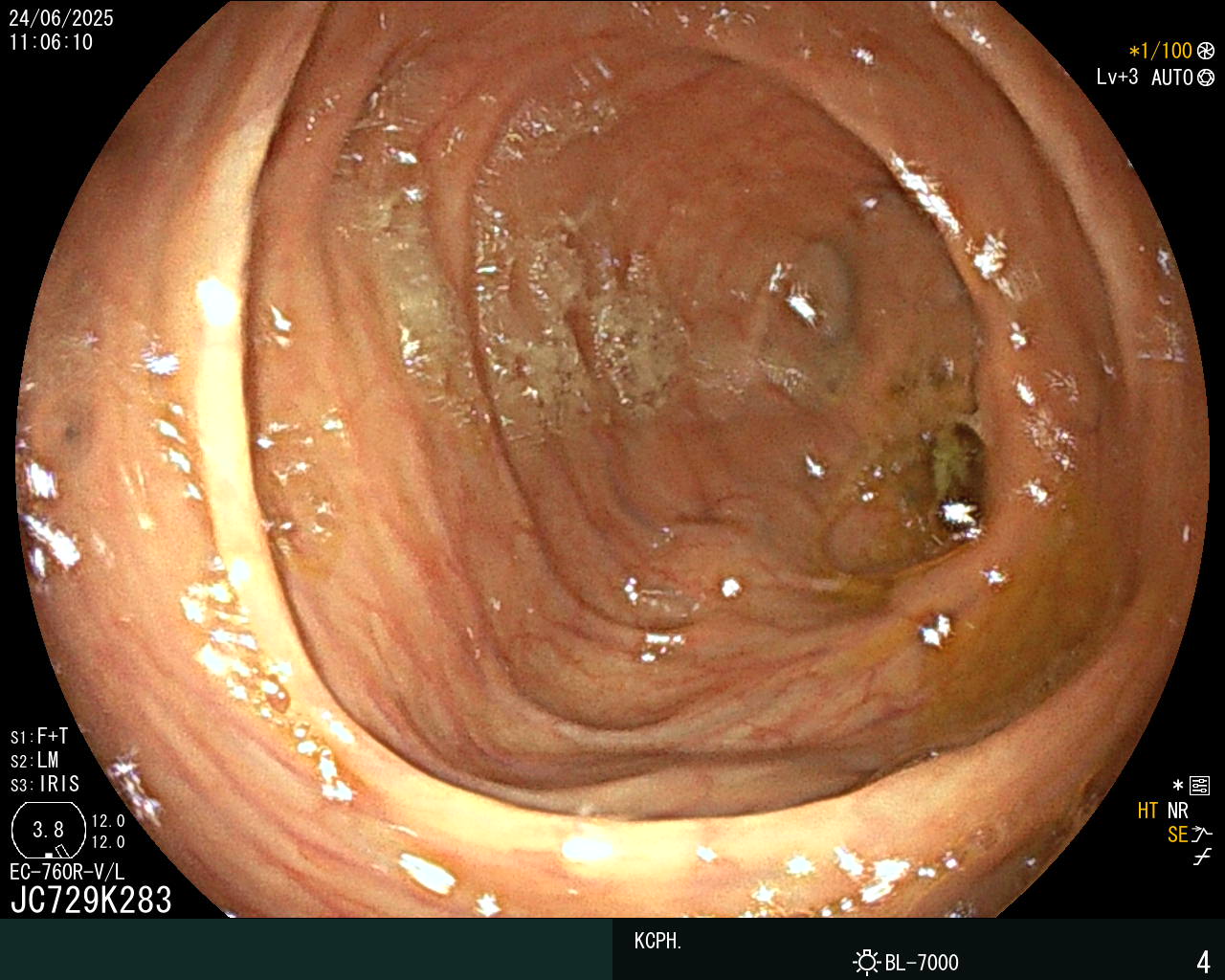Click the AUTO iris mode label
Viewport: 1225px width, 980px height.
tap(1171, 78)
